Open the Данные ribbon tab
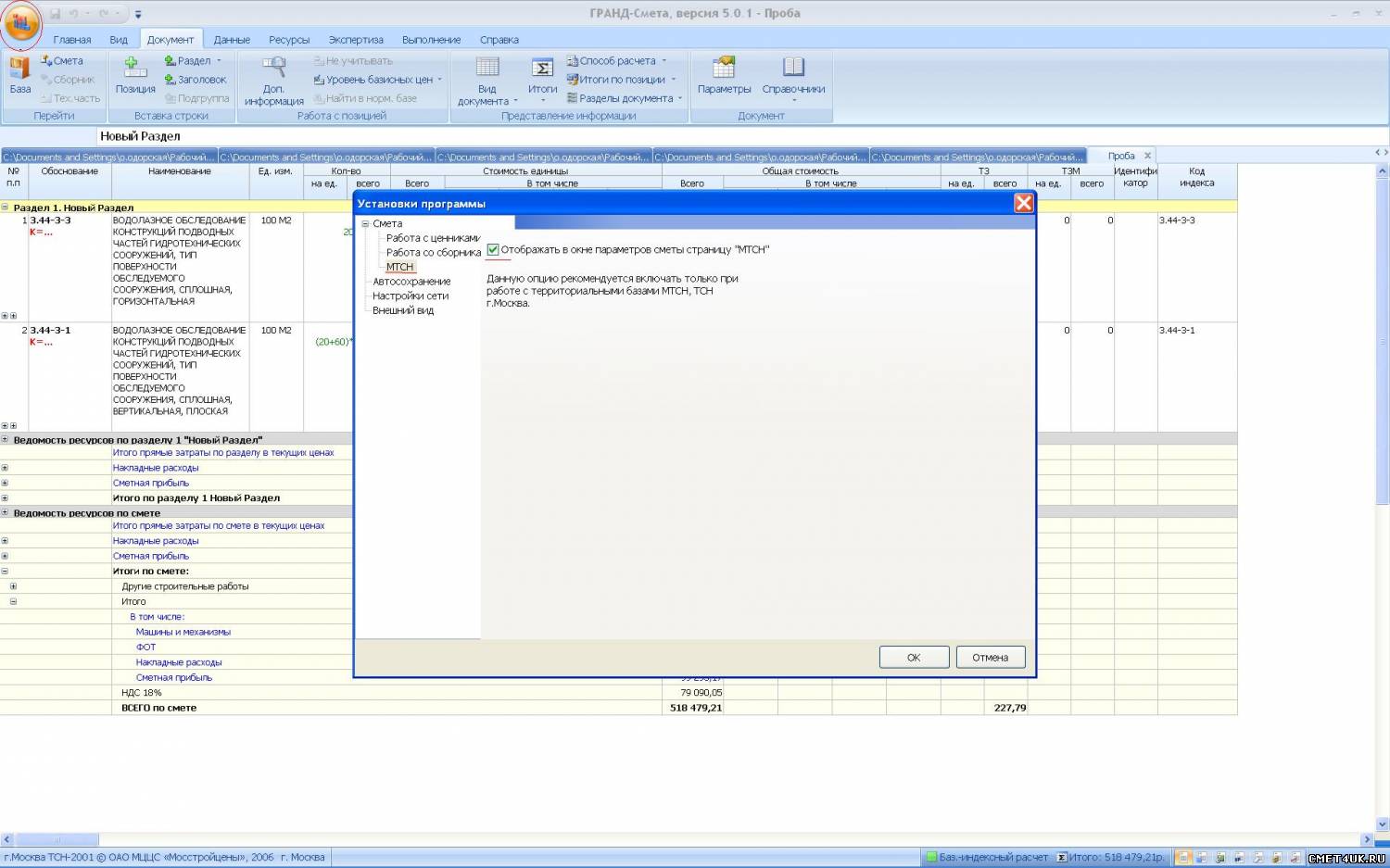 (x=232, y=40)
